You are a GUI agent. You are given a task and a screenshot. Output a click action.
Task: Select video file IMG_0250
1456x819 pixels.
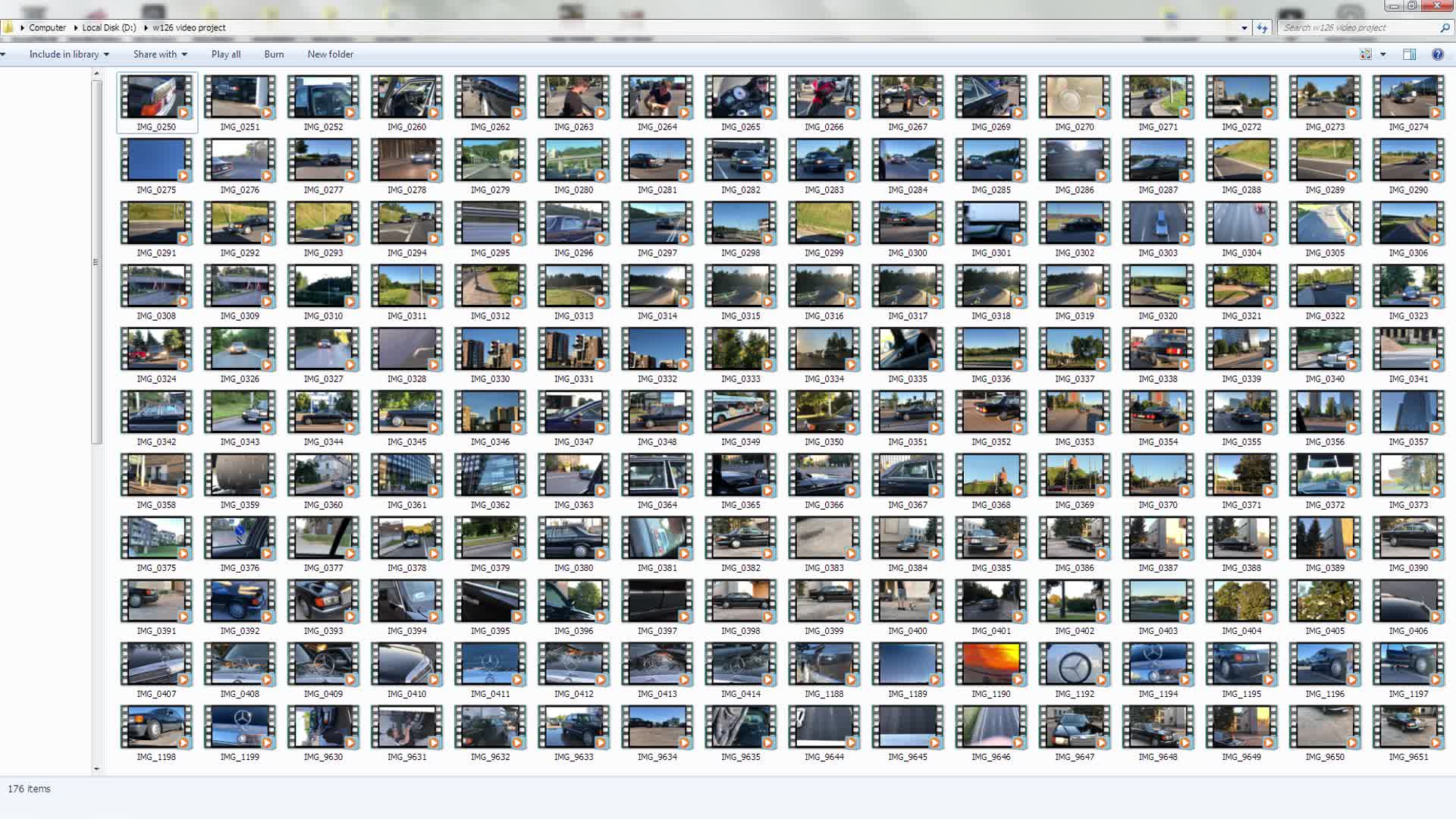coord(157,103)
